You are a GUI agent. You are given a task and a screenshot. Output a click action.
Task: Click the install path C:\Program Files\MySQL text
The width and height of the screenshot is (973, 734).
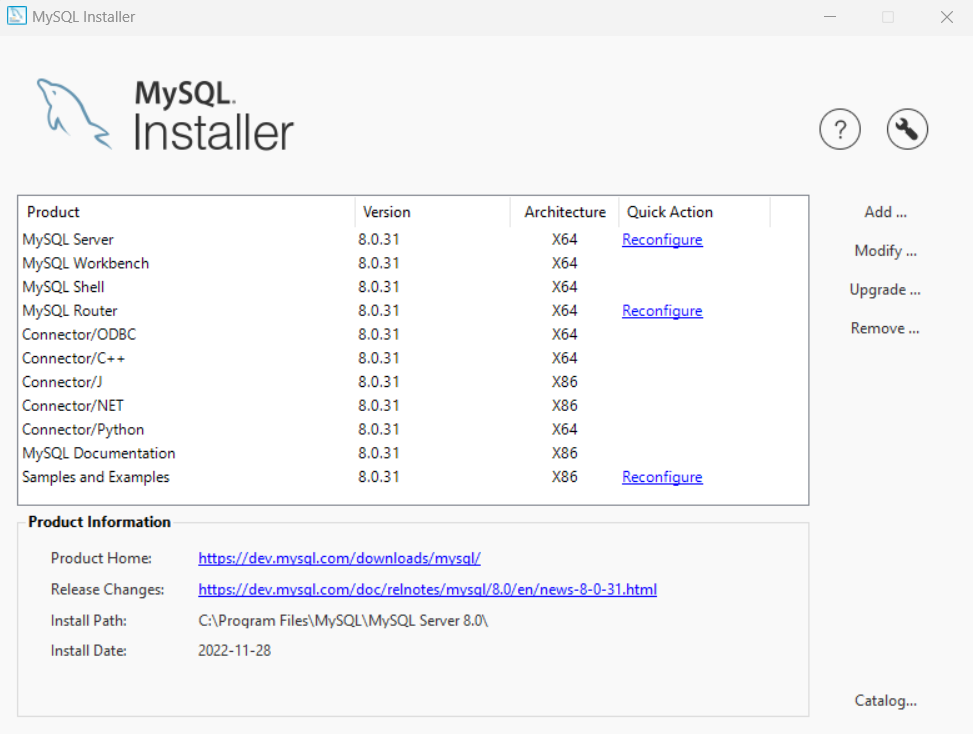(x=343, y=620)
